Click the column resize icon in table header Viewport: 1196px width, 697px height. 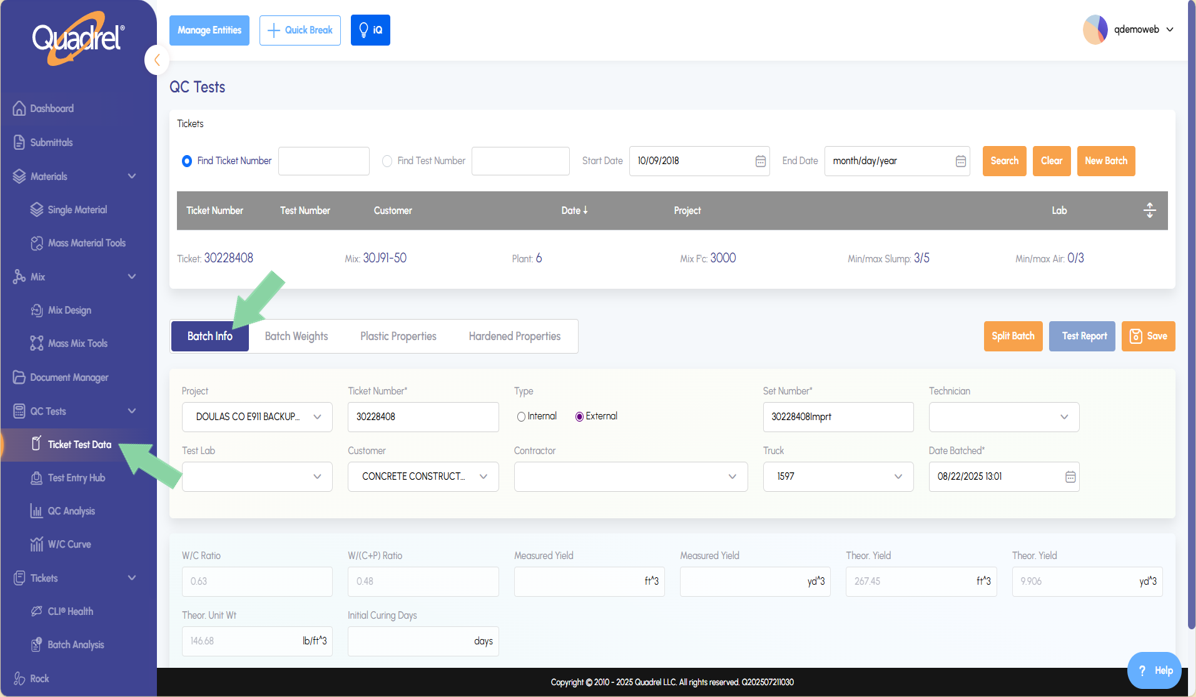click(x=1149, y=210)
